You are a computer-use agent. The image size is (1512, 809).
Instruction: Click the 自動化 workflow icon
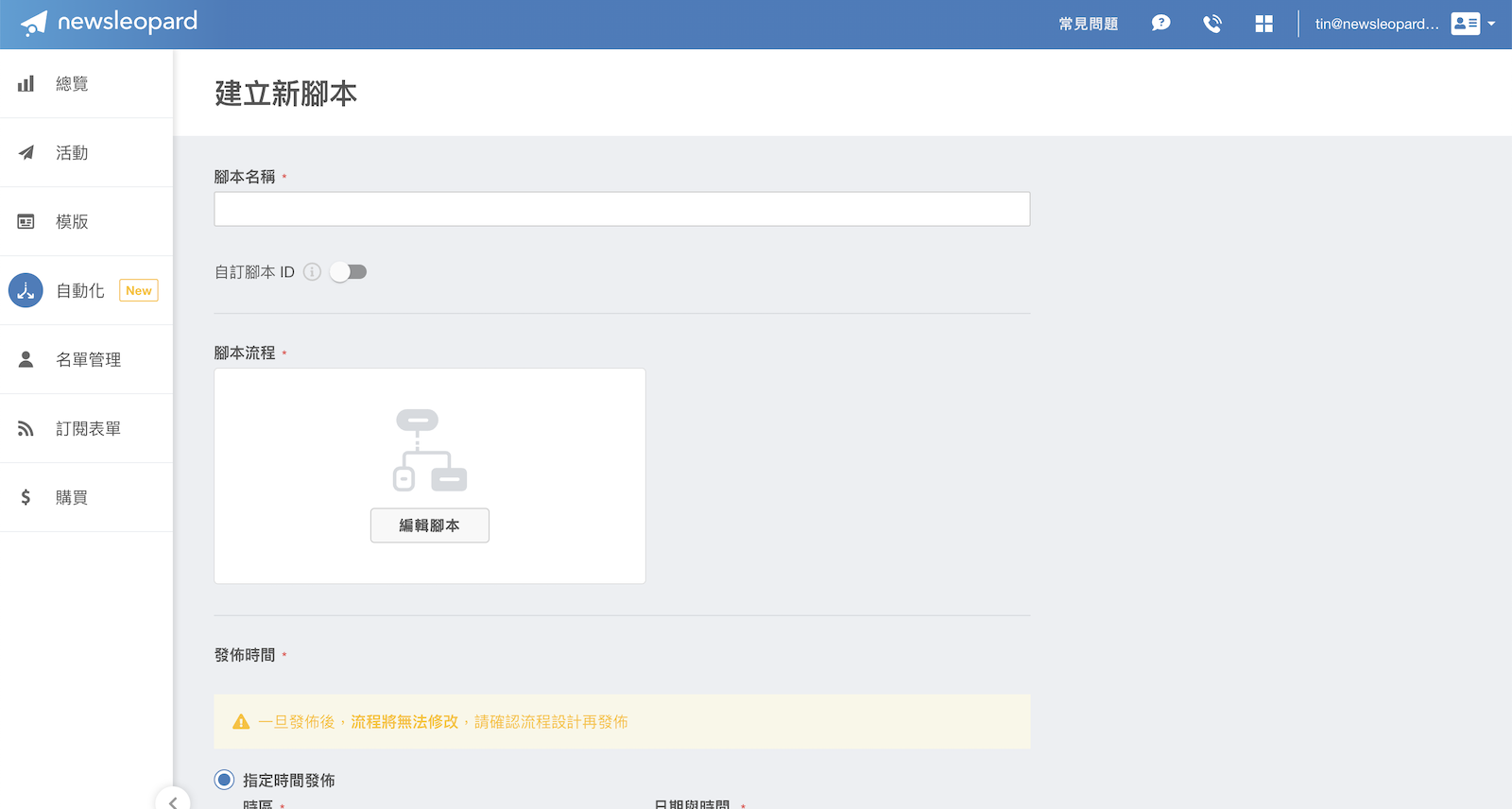[x=26, y=290]
